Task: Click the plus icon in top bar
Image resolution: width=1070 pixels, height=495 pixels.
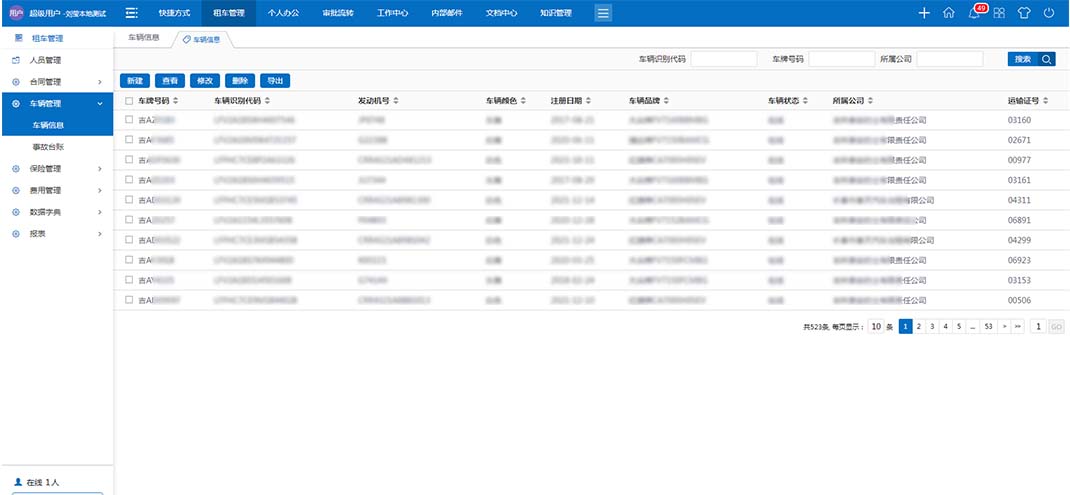Action: 923,13
